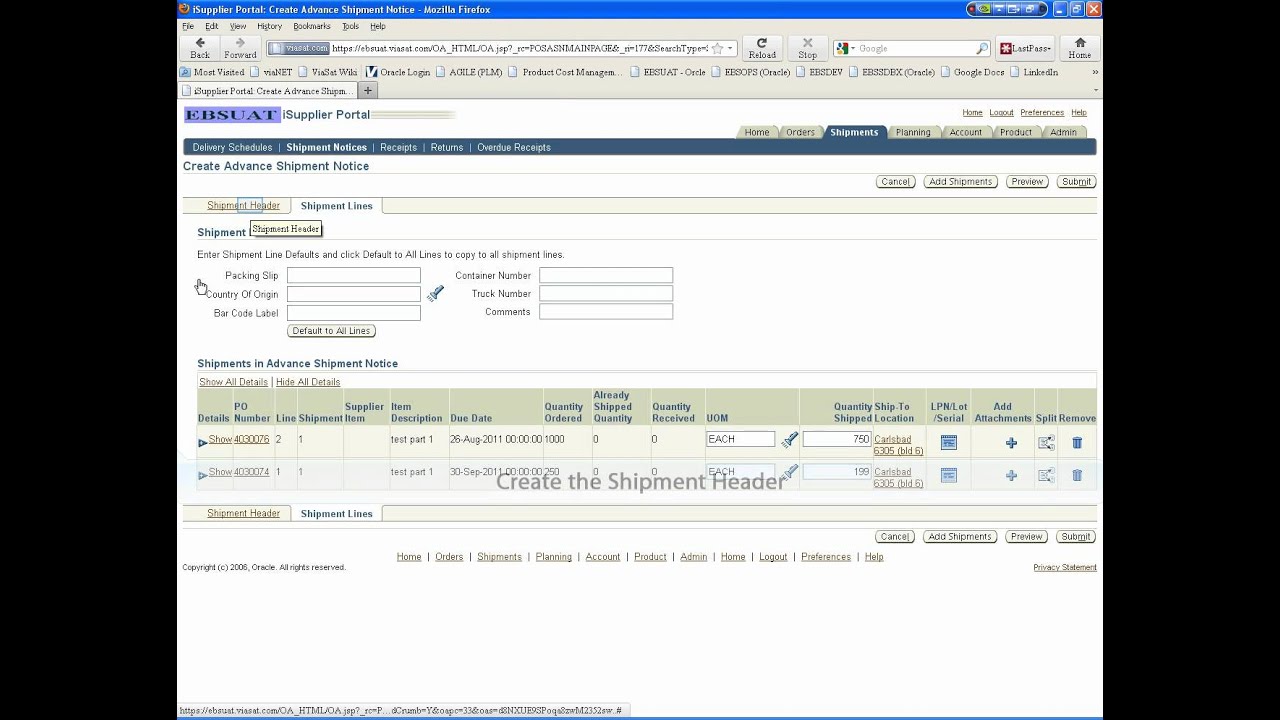Screen dimensions: 1280x720
Task: Click top Preview button
Action: [1027, 182]
